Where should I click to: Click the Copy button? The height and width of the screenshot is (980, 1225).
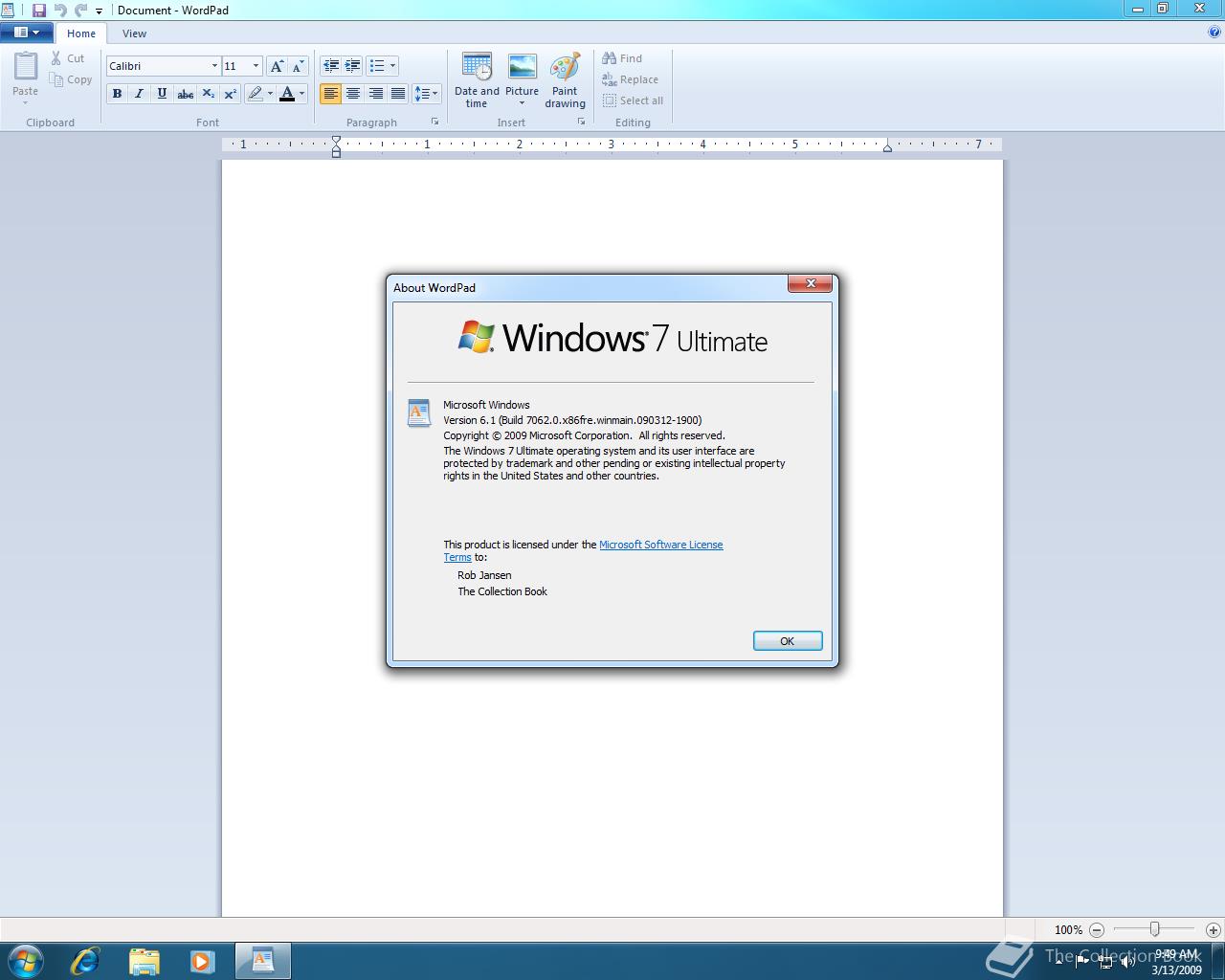[72, 79]
